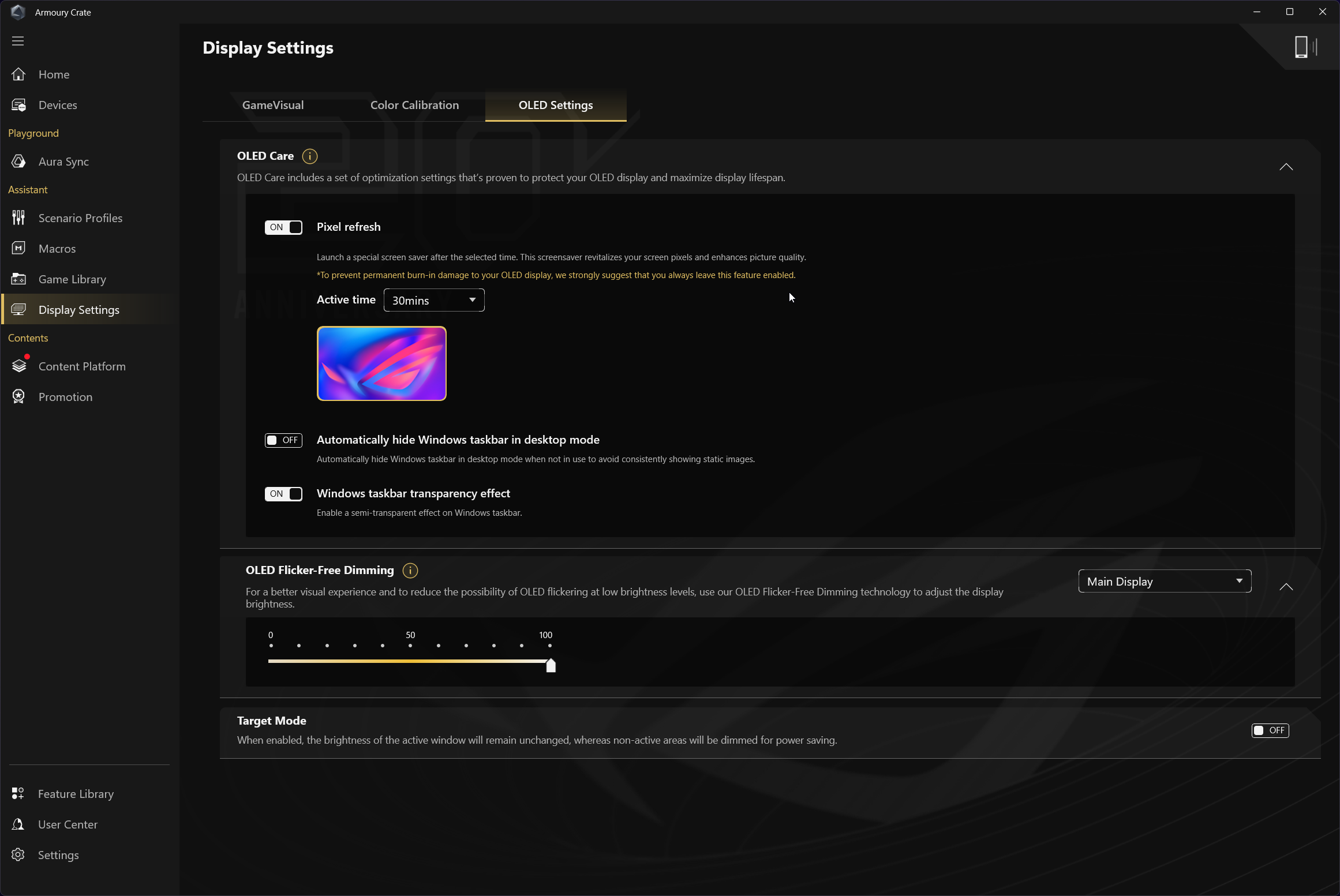Screen dimensions: 1340x896
Task: Collapse the OLED Care section
Action: click(x=1286, y=167)
